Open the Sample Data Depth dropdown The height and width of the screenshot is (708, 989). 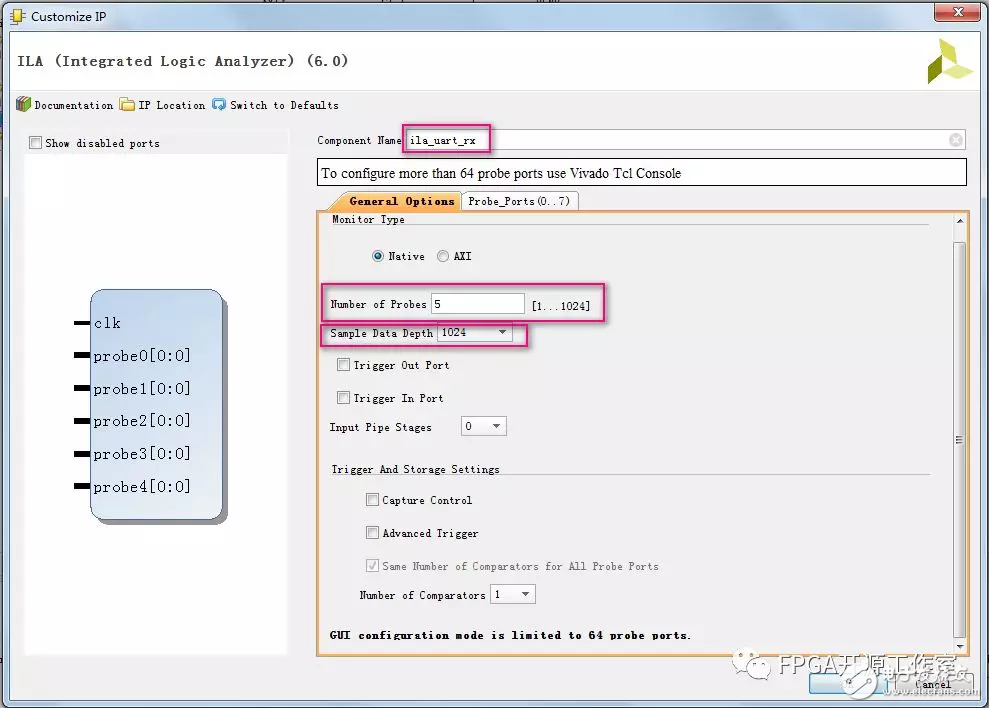(x=474, y=333)
